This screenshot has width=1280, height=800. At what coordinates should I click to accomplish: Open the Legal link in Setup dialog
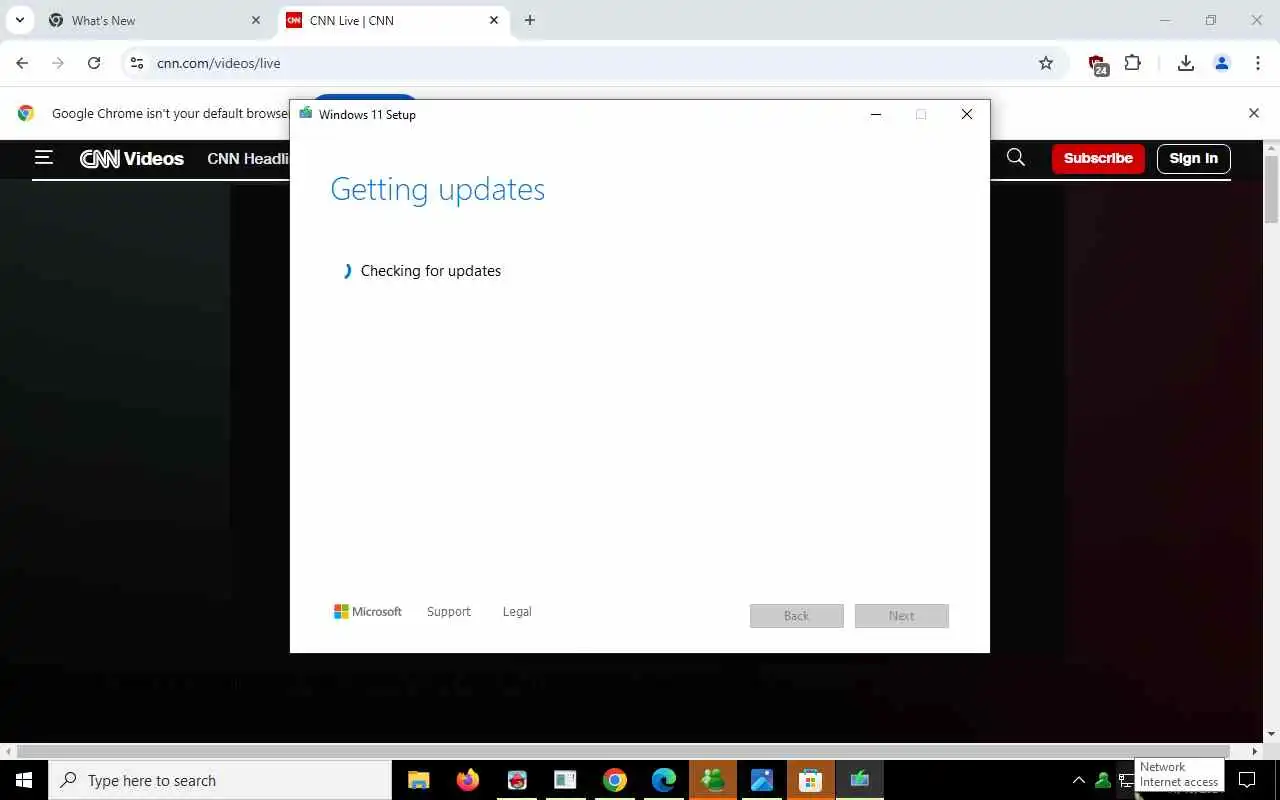(517, 612)
